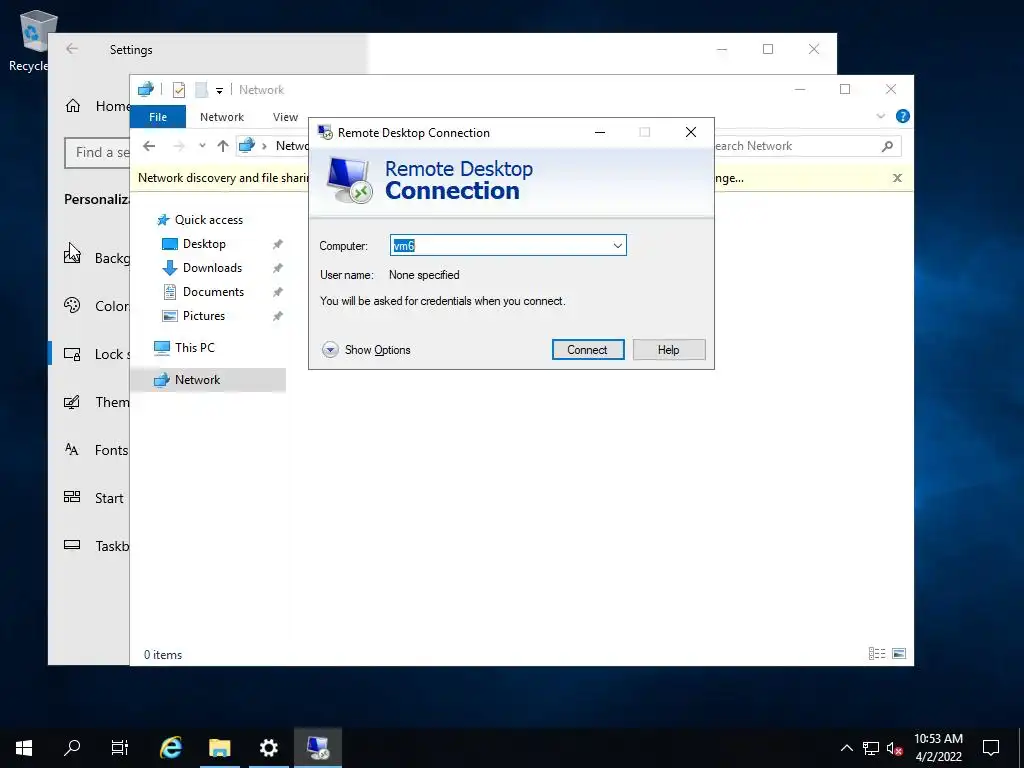Open taskbar search
Viewport: 1024px width, 768px height.
pyautogui.click(x=72, y=748)
